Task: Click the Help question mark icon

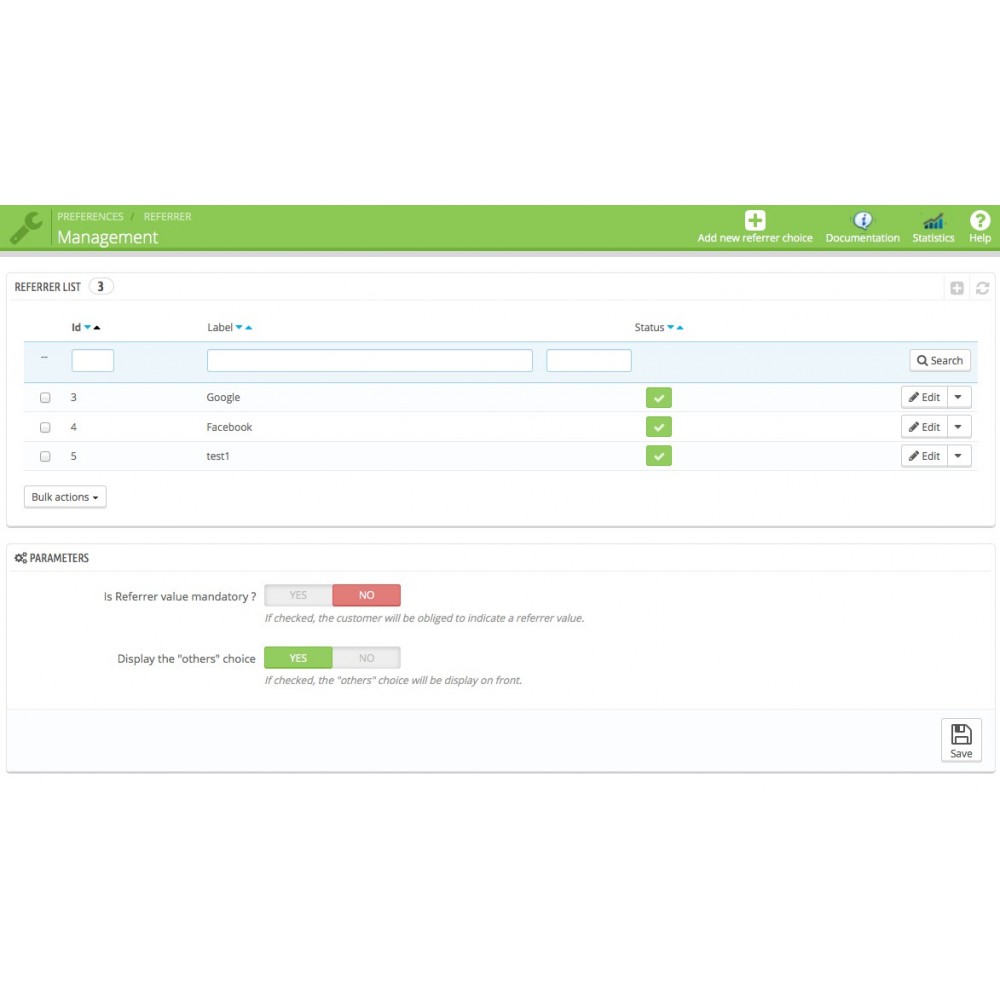Action: (980, 221)
